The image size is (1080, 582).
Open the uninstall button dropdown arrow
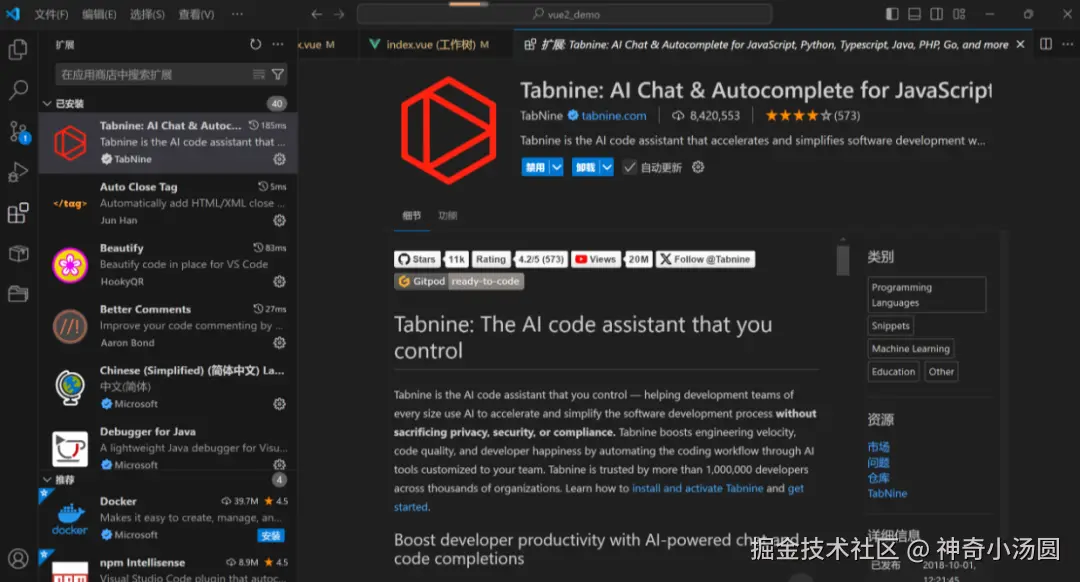pos(607,167)
